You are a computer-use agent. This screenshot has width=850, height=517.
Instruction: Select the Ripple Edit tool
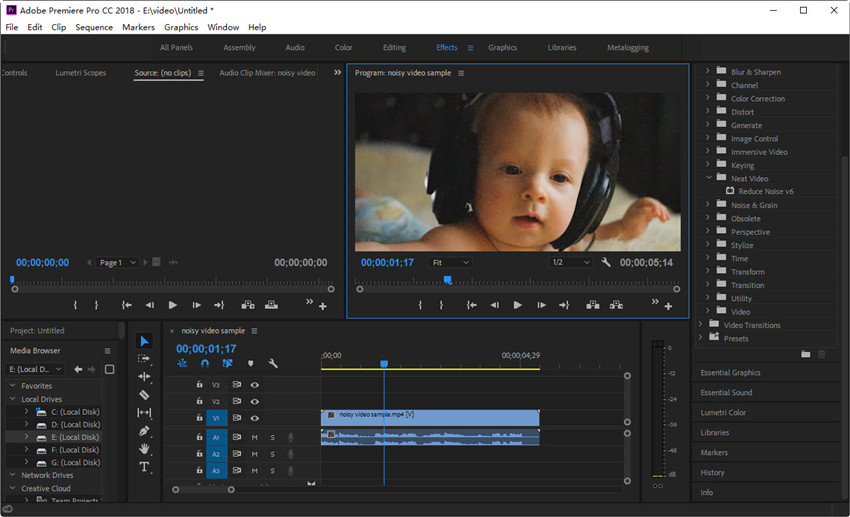pos(144,376)
